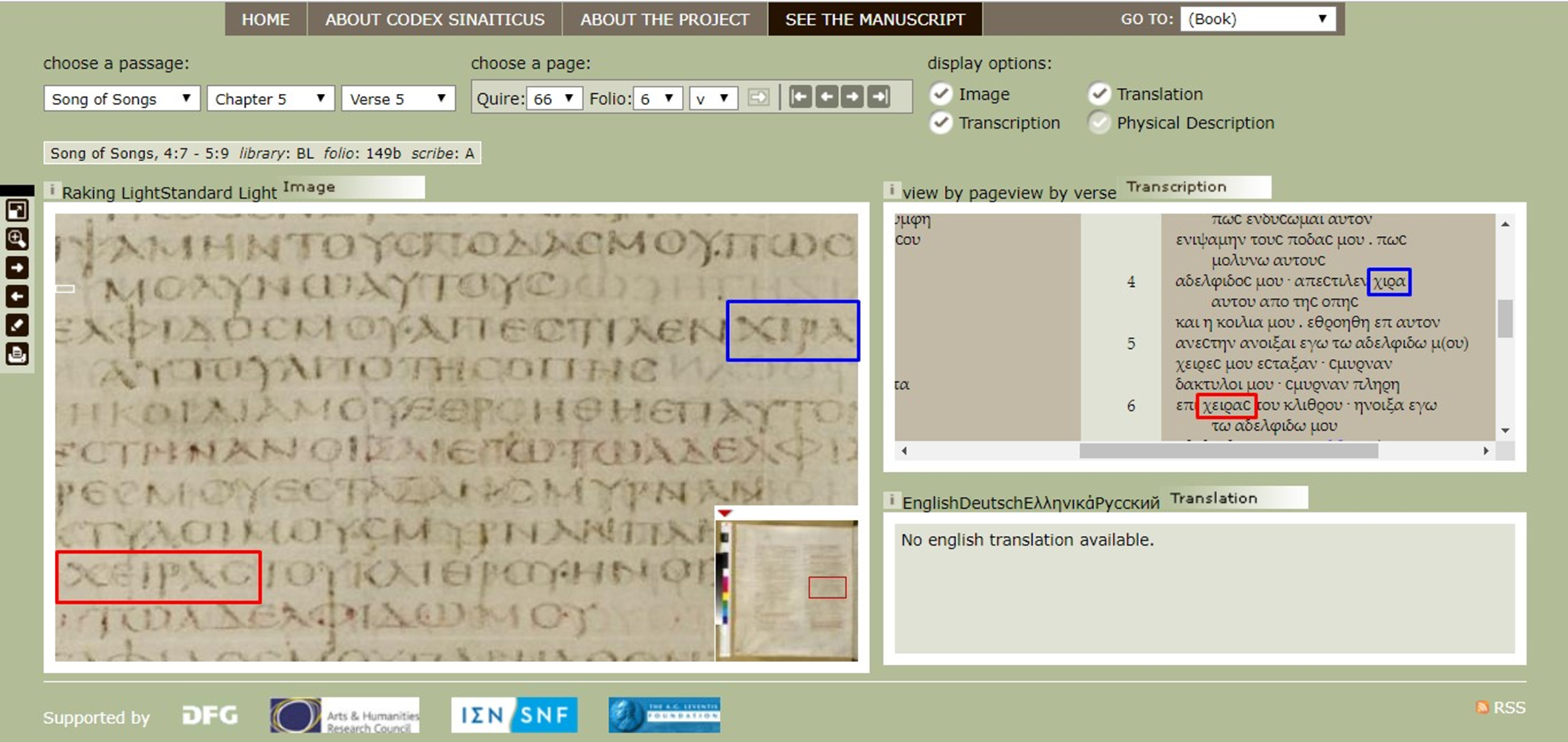
Task: Open ABOUT CODEX SINAITICUS menu item
Action: point(434,19)
